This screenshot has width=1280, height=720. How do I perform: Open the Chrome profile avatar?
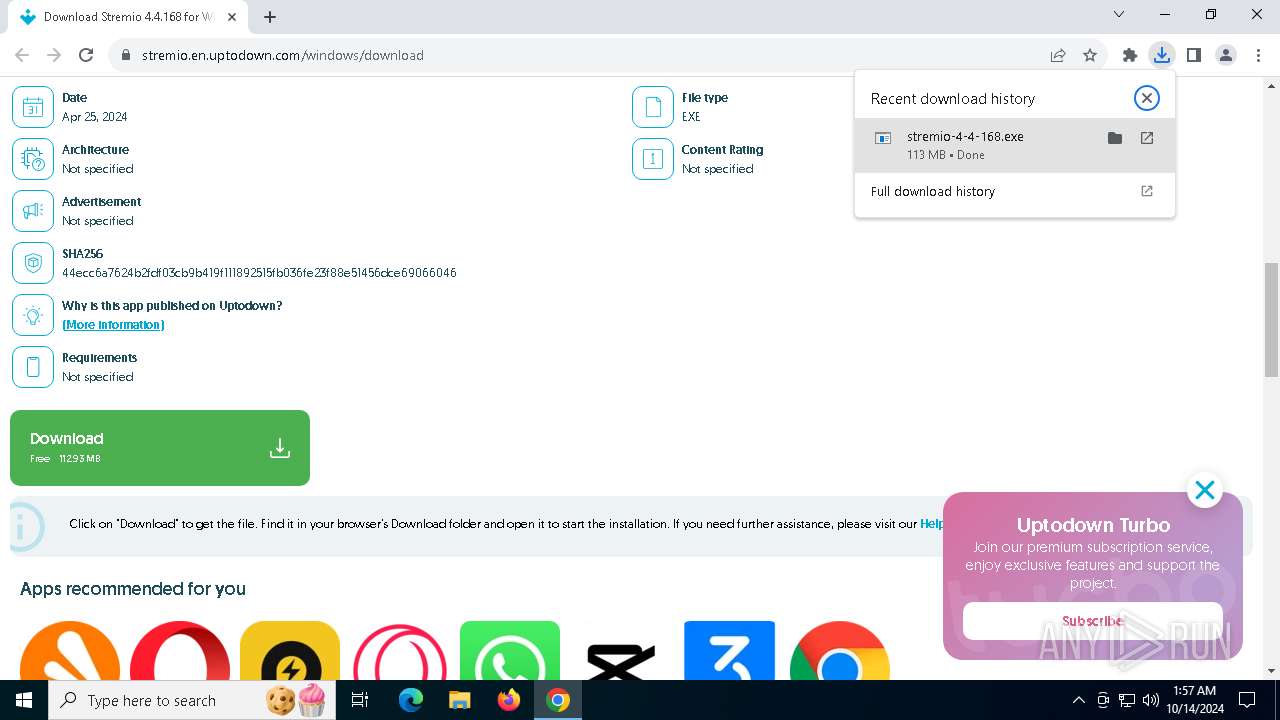(1226, 55)
